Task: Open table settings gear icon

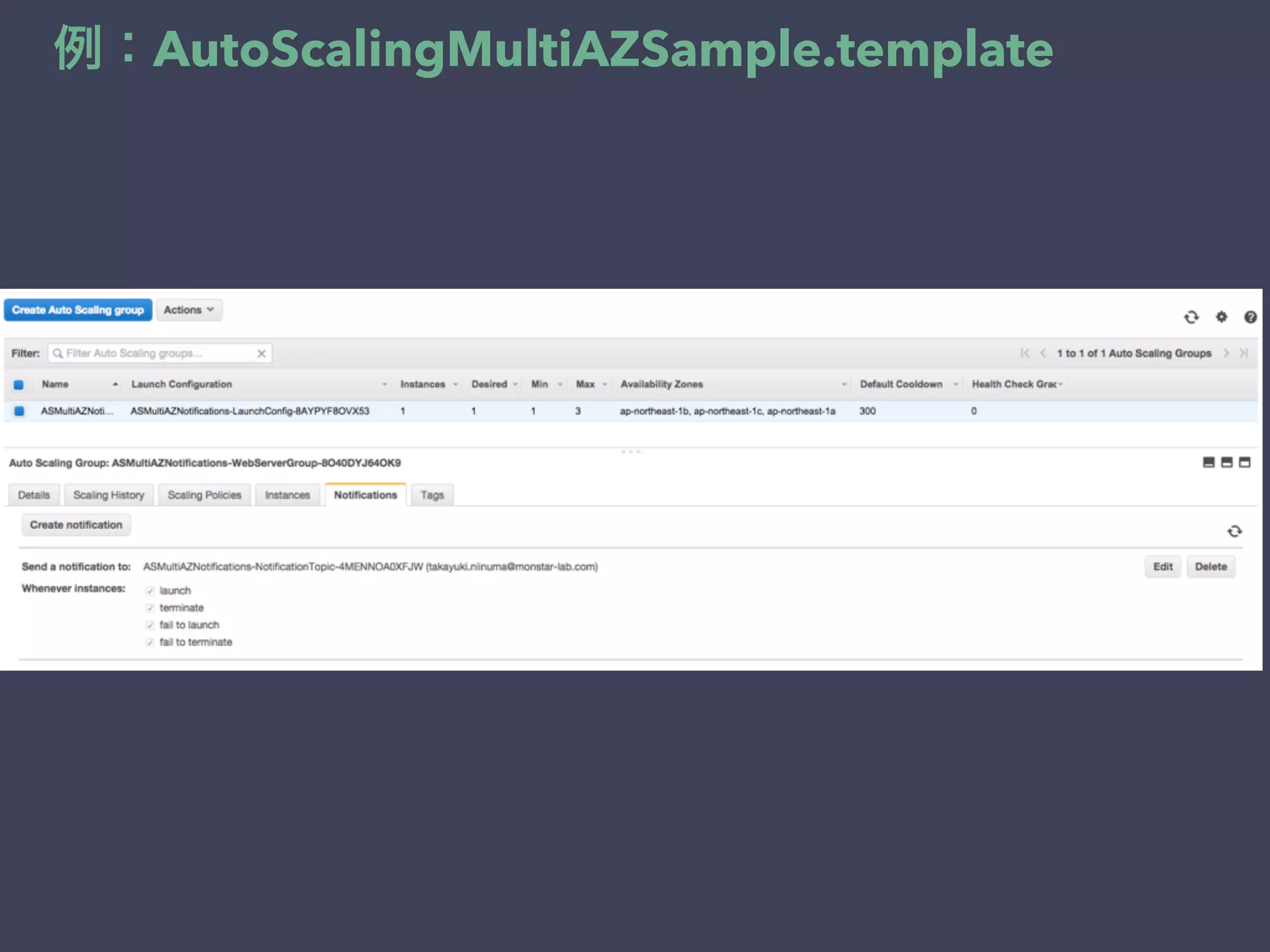Action: 1221,317
